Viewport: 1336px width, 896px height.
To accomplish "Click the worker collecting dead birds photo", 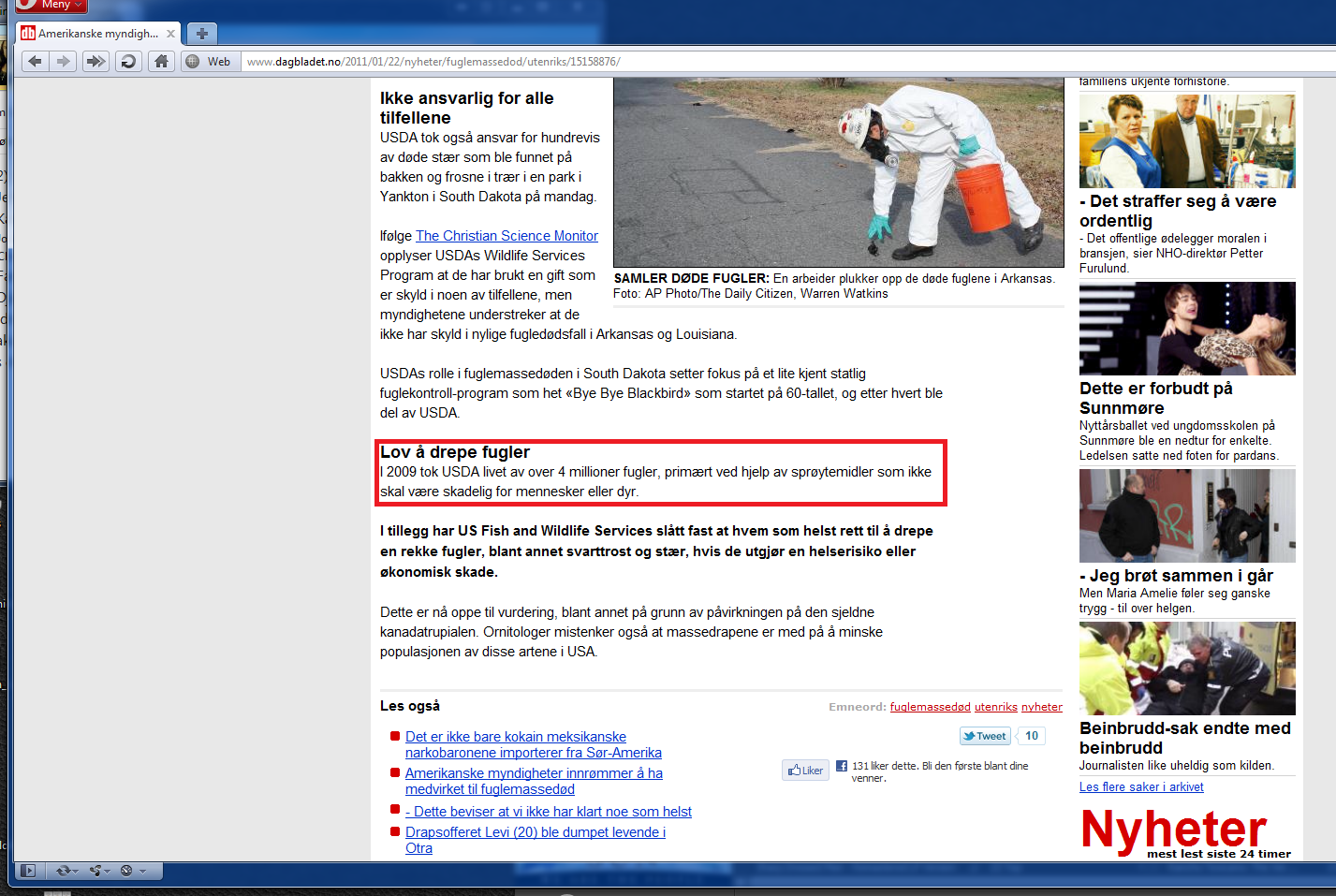I will [x=839, y=173].
